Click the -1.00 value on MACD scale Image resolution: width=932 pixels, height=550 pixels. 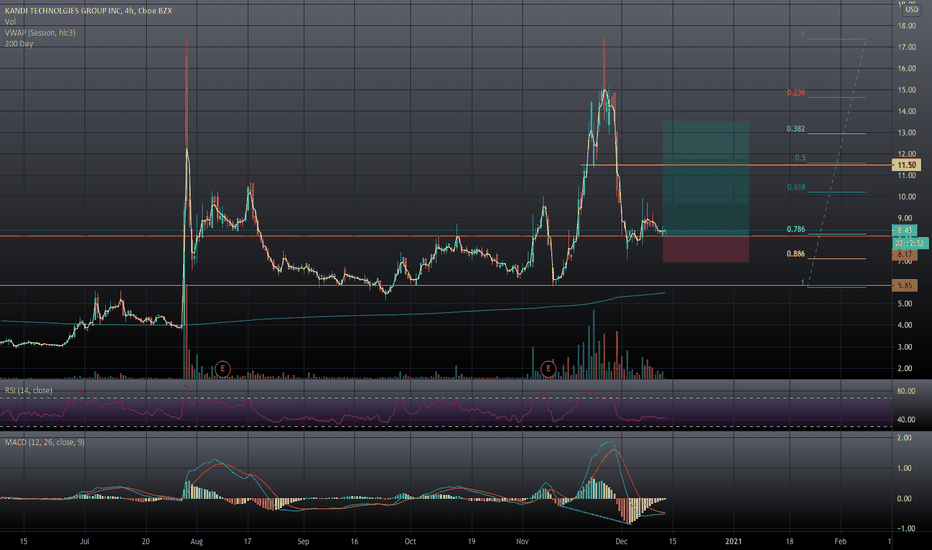(x=905, y=529)
